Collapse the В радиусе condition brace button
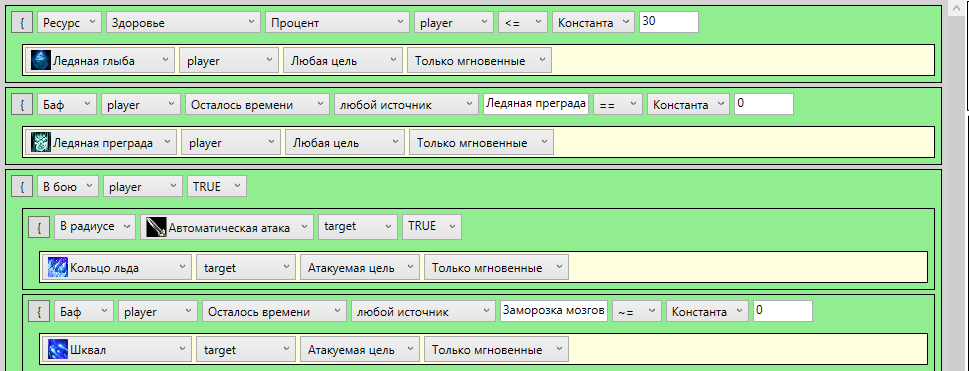 pyautogui.click(x=39, y=228)
